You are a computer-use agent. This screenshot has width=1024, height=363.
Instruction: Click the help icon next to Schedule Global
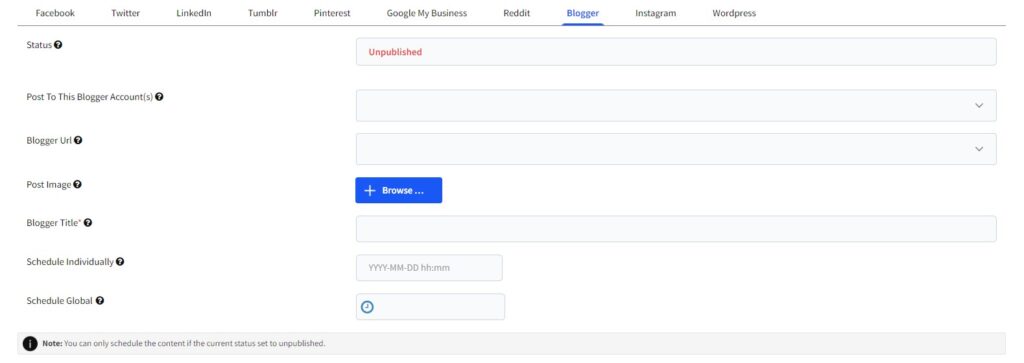pyautogui.click(x=100, y=301)
